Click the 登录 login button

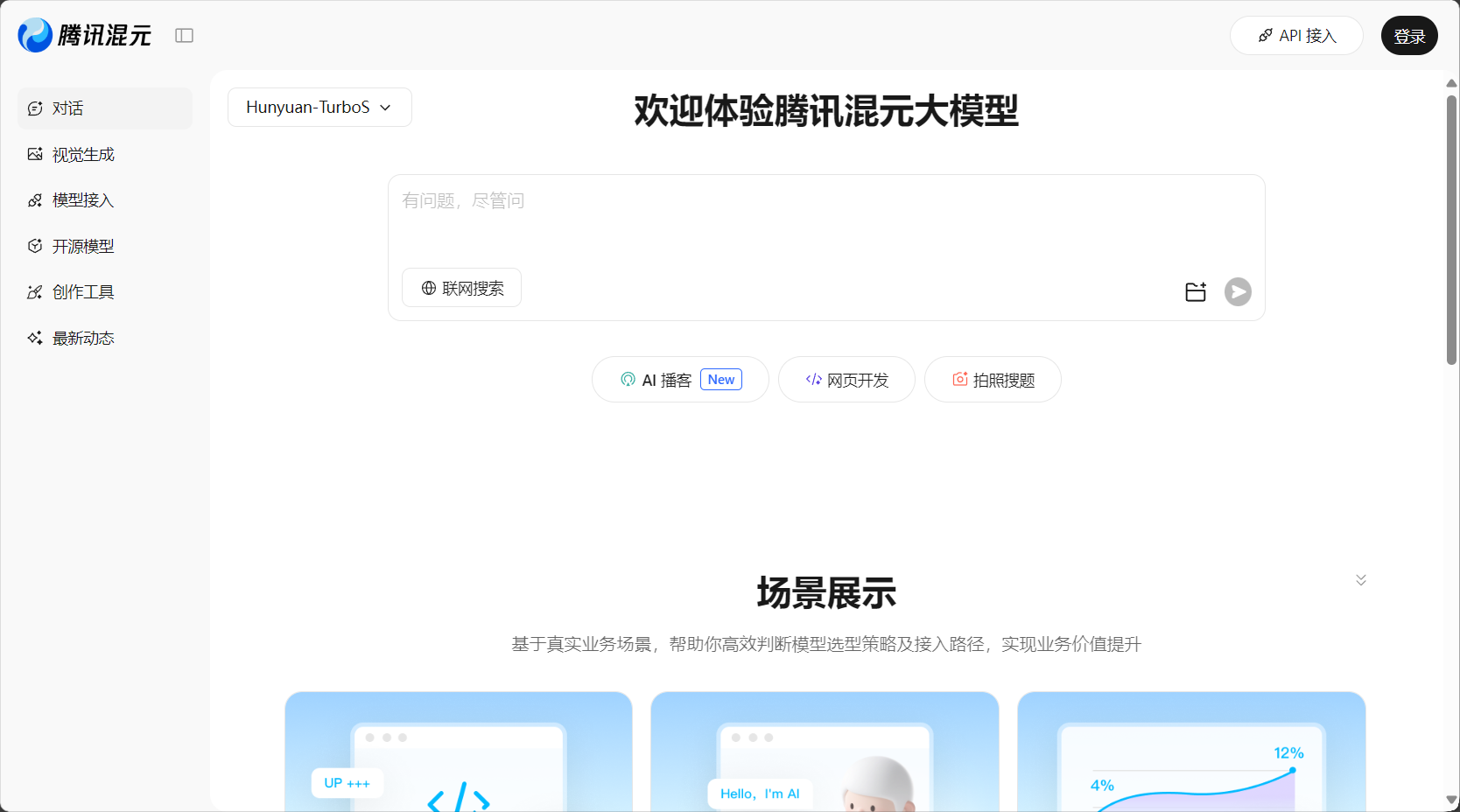(1409, 36)
